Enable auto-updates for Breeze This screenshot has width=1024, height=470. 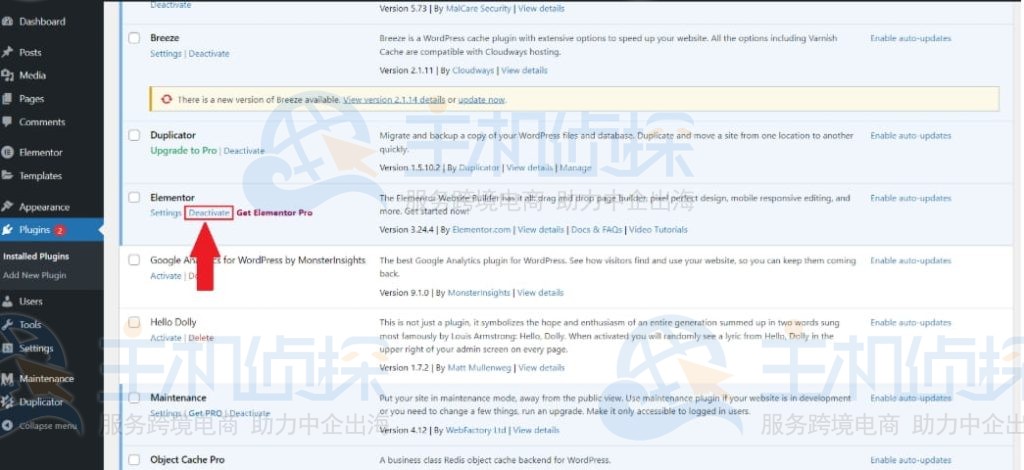[x=910, y=39]
